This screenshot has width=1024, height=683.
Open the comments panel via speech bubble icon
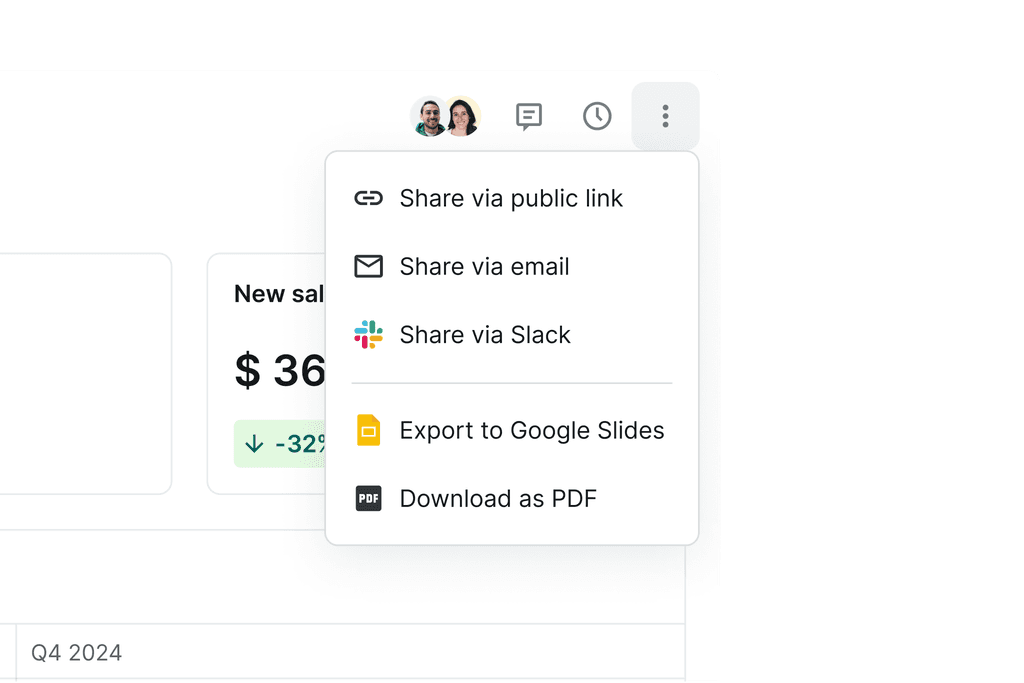(528, 116)
